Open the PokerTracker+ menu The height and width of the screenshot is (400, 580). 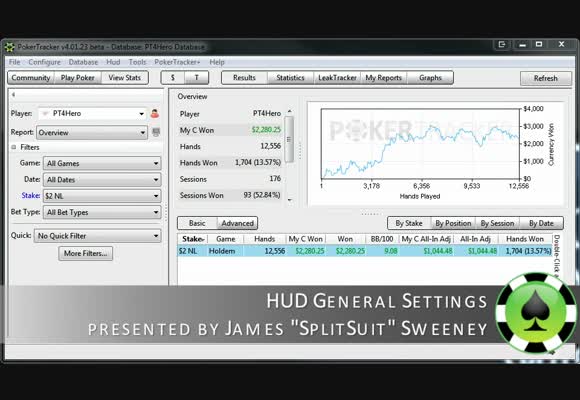tap(177, 62)
